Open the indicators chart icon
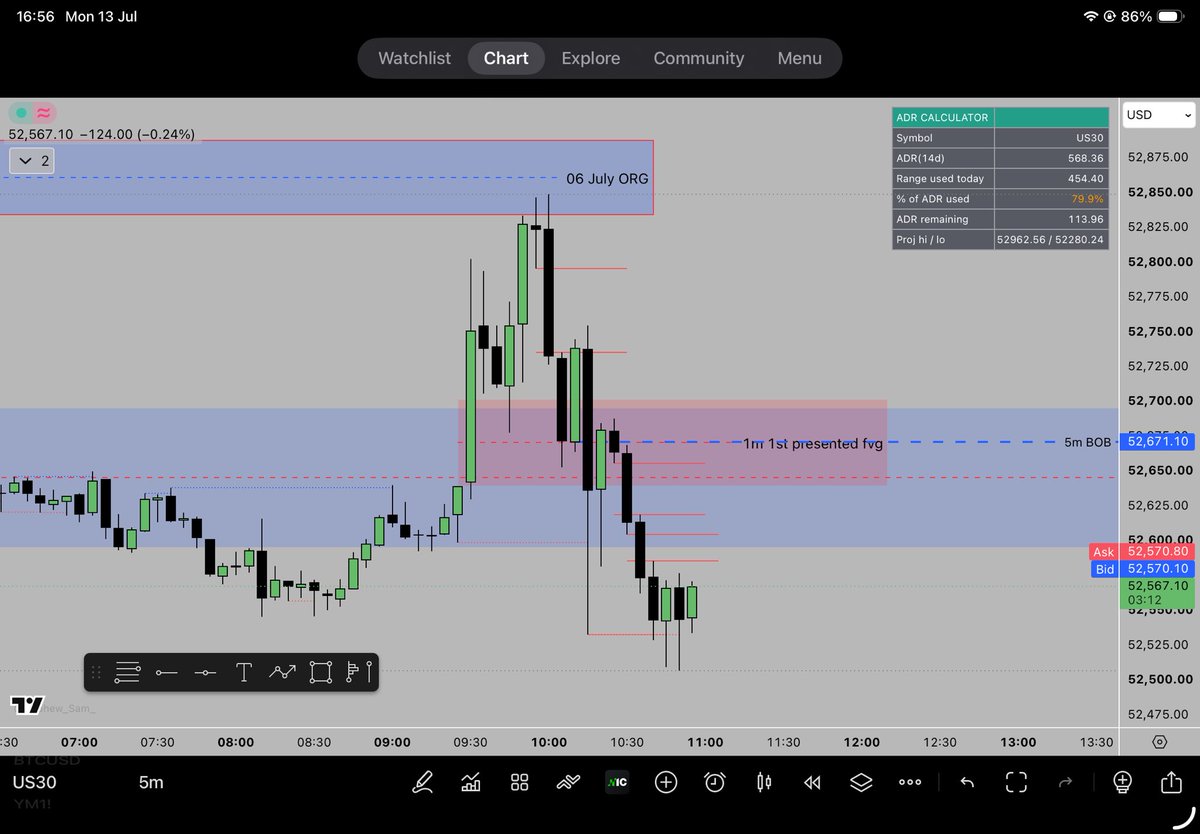1200x834 pixels. [470, 782]
